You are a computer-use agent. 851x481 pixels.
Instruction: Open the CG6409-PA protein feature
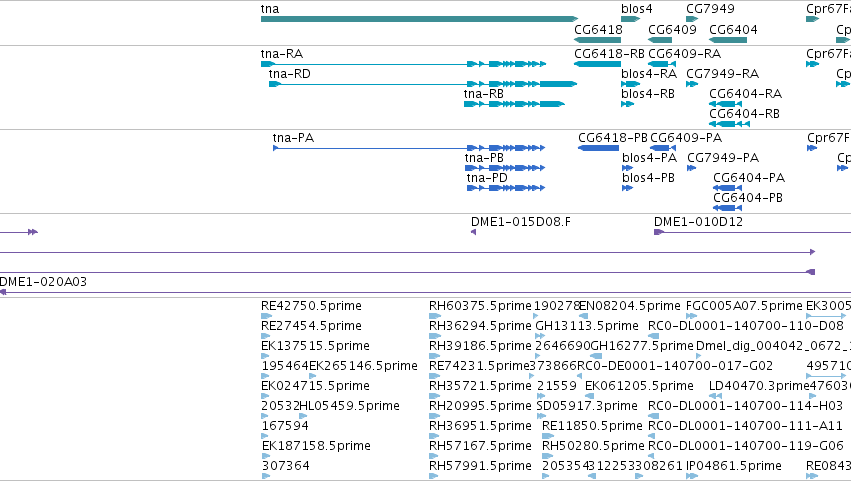(686, 138)
